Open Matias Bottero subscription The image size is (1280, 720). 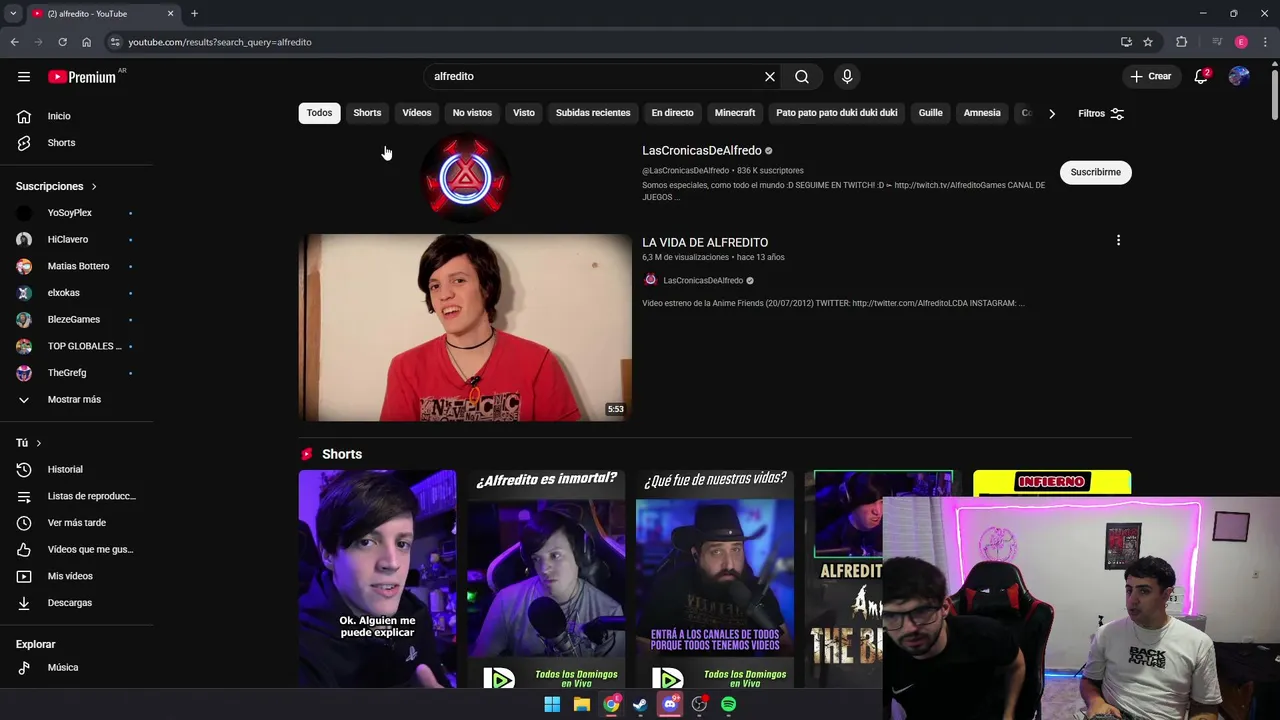tap(80, 266)
